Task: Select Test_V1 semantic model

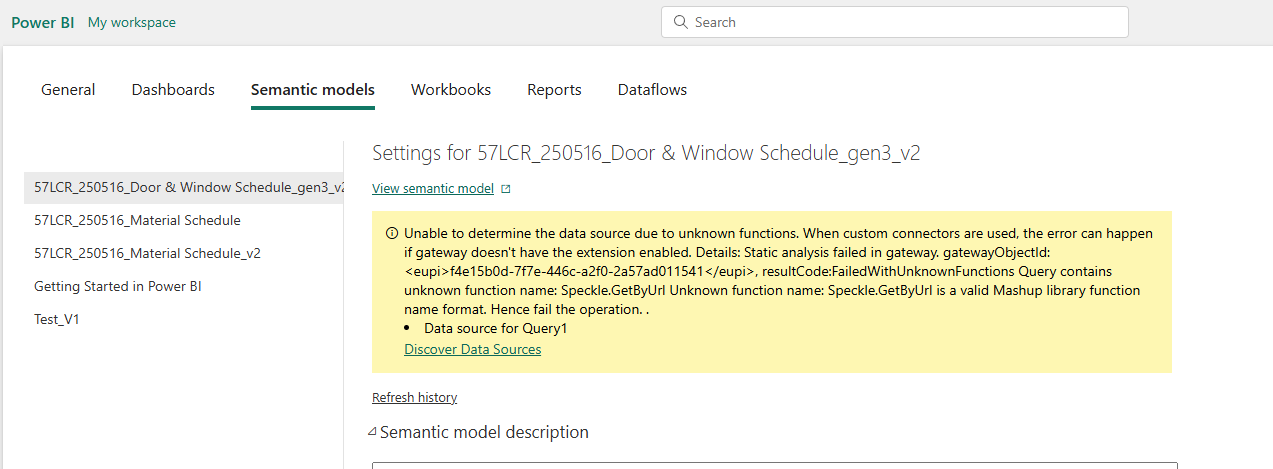Action: click(x=56, y=319)
